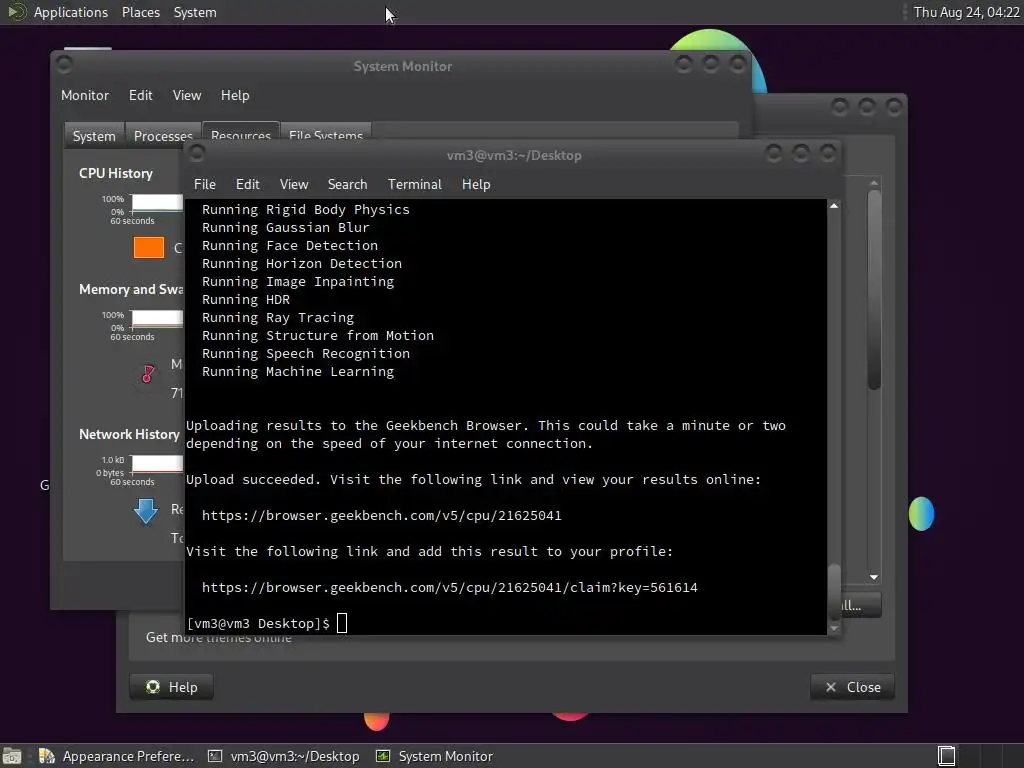Click the terminal scrollbar up arrow
1024x768 pixels.
point(834,206)
